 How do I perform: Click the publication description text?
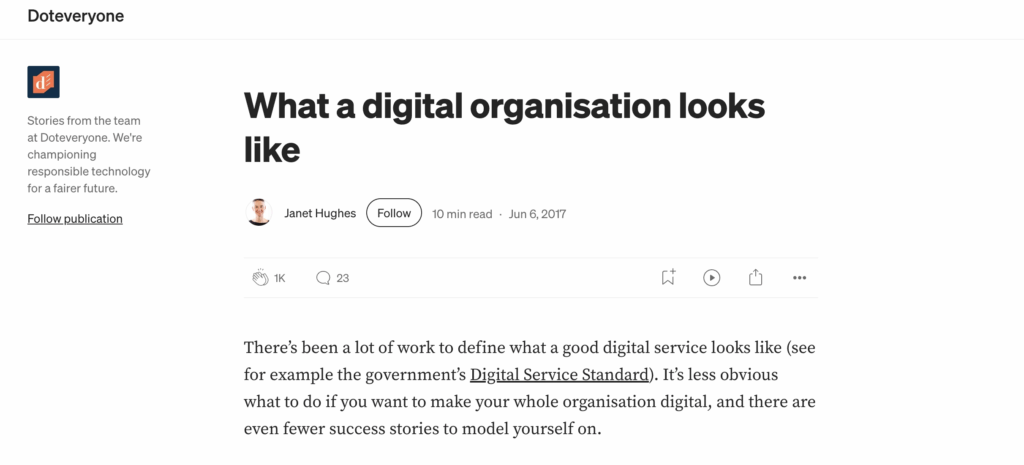coord(89,154)
